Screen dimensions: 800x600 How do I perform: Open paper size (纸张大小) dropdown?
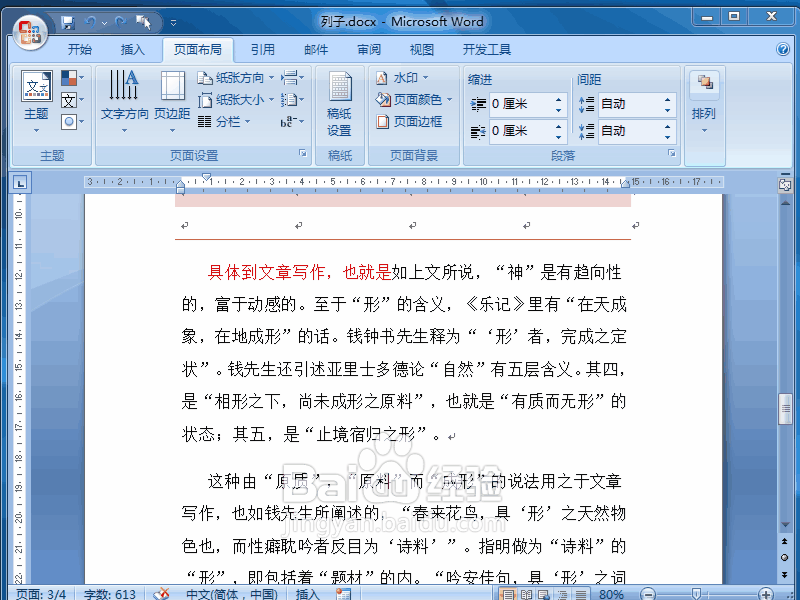coord(236,100)
